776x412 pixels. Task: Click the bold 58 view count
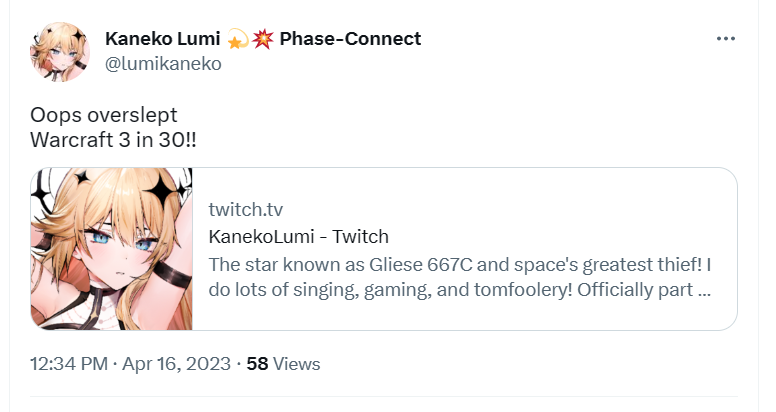(x=257, y=364)
